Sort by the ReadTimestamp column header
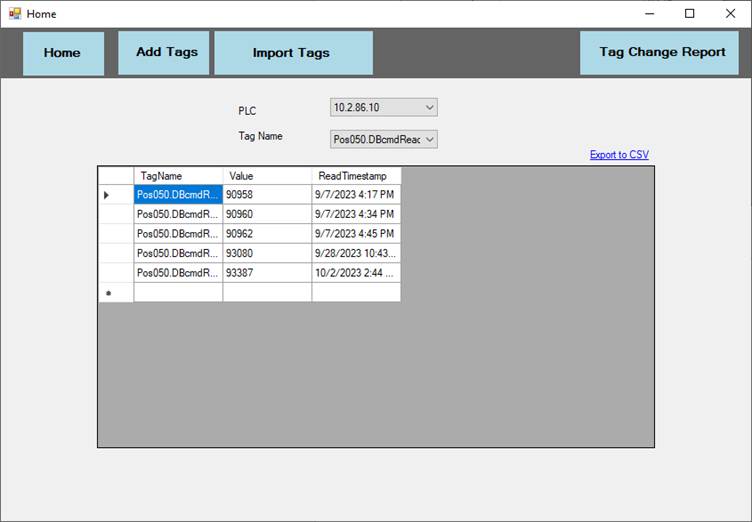The width and height of the screenshot is (752, 522). tap(355, 176)
